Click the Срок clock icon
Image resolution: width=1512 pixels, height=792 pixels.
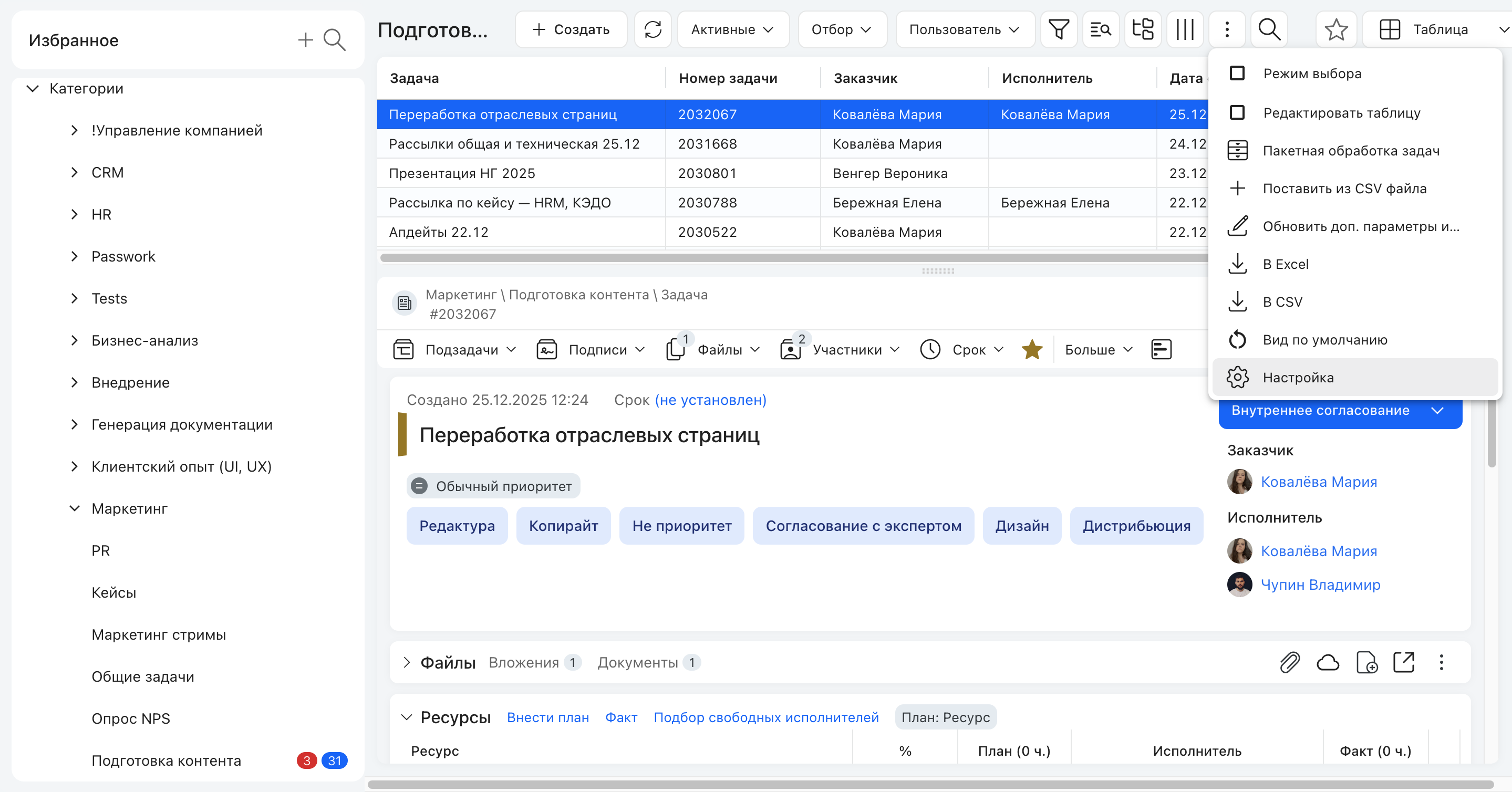[x=930, y=350]
